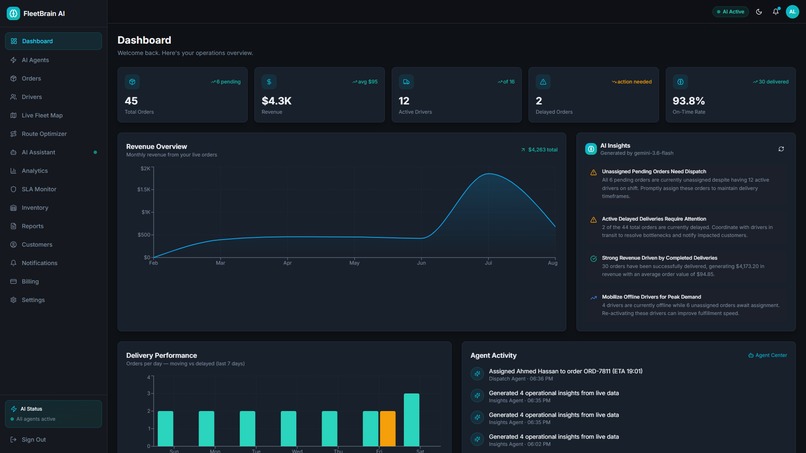806x453 pixels.
Task: Click the 45 Total Orders card
Action: [182, 95]
